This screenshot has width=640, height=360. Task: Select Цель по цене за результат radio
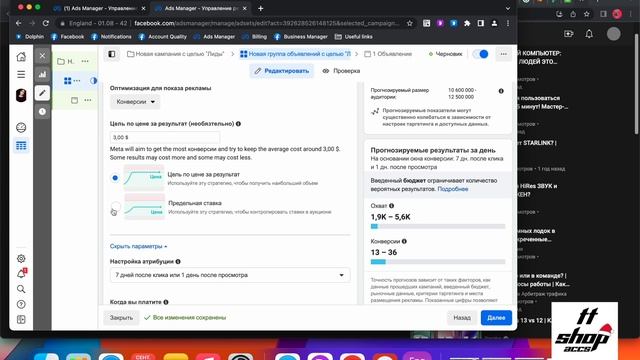(x=115, y=178)
